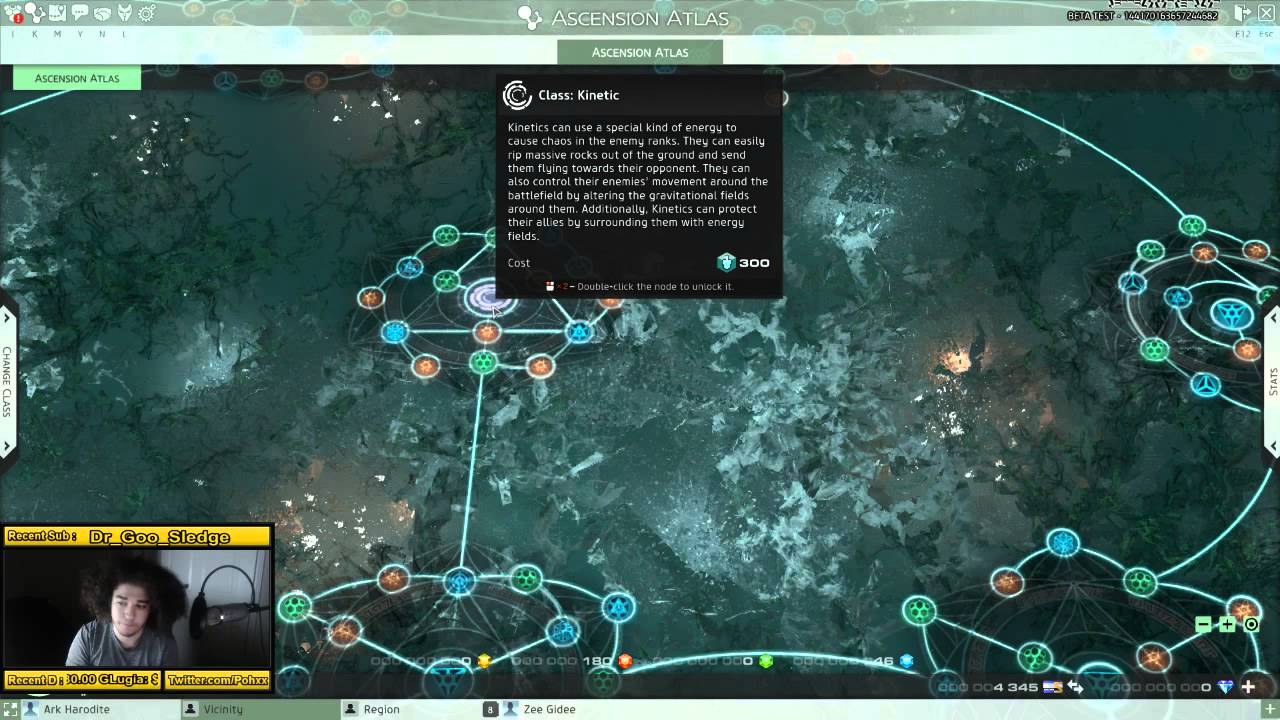Select orange node directly below Kinetic class node
Image resolution: width=1280 pixels, height=720 pixels.
click(487, 332)
